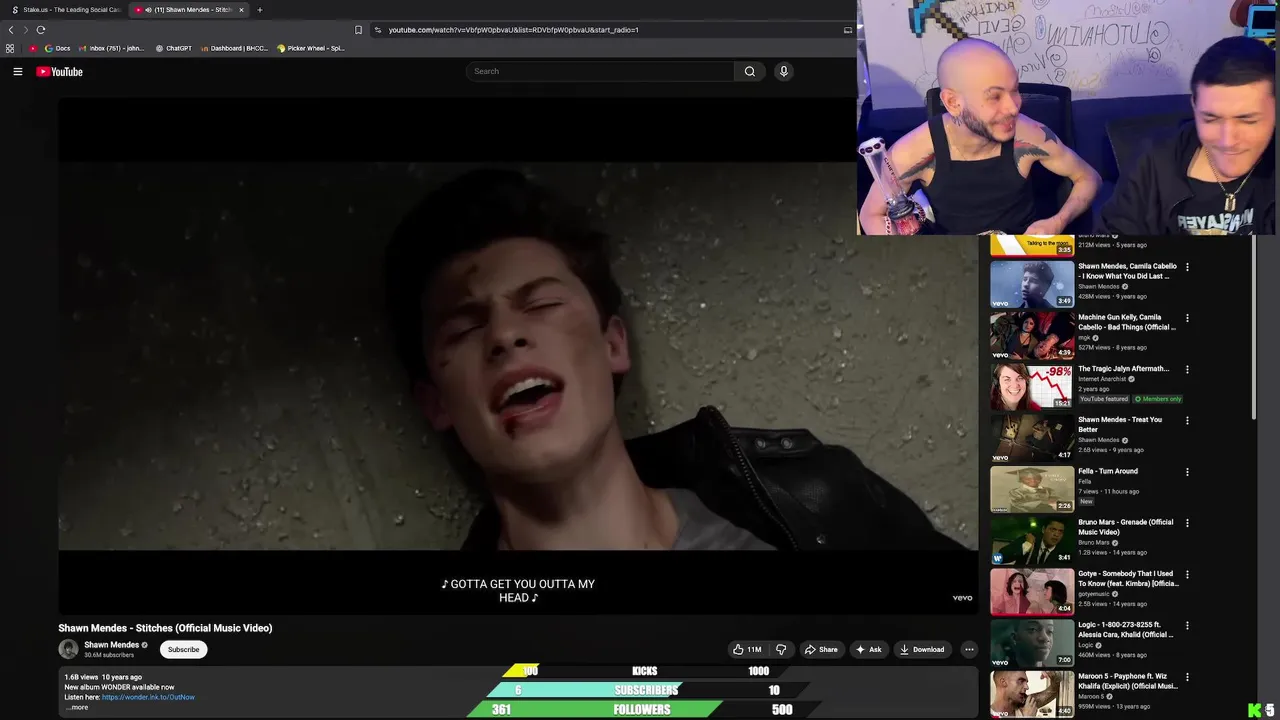Viewport: 1280px width, 720px height.
Task: Go back with the browser back arrow
Action: click(11, 30)
